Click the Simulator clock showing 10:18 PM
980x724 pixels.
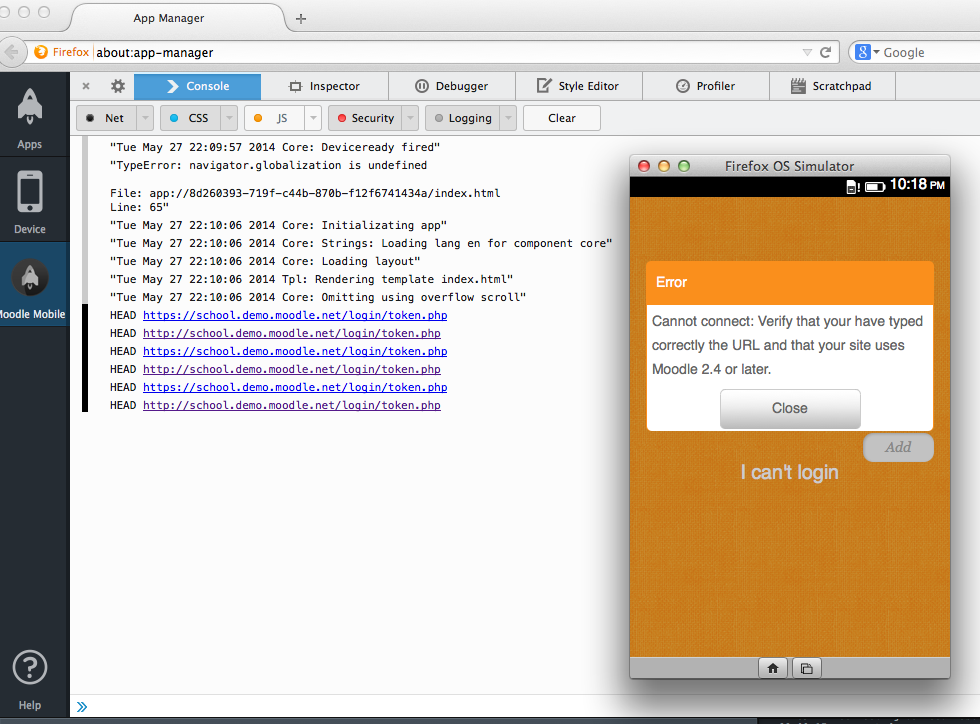point(917,184)
